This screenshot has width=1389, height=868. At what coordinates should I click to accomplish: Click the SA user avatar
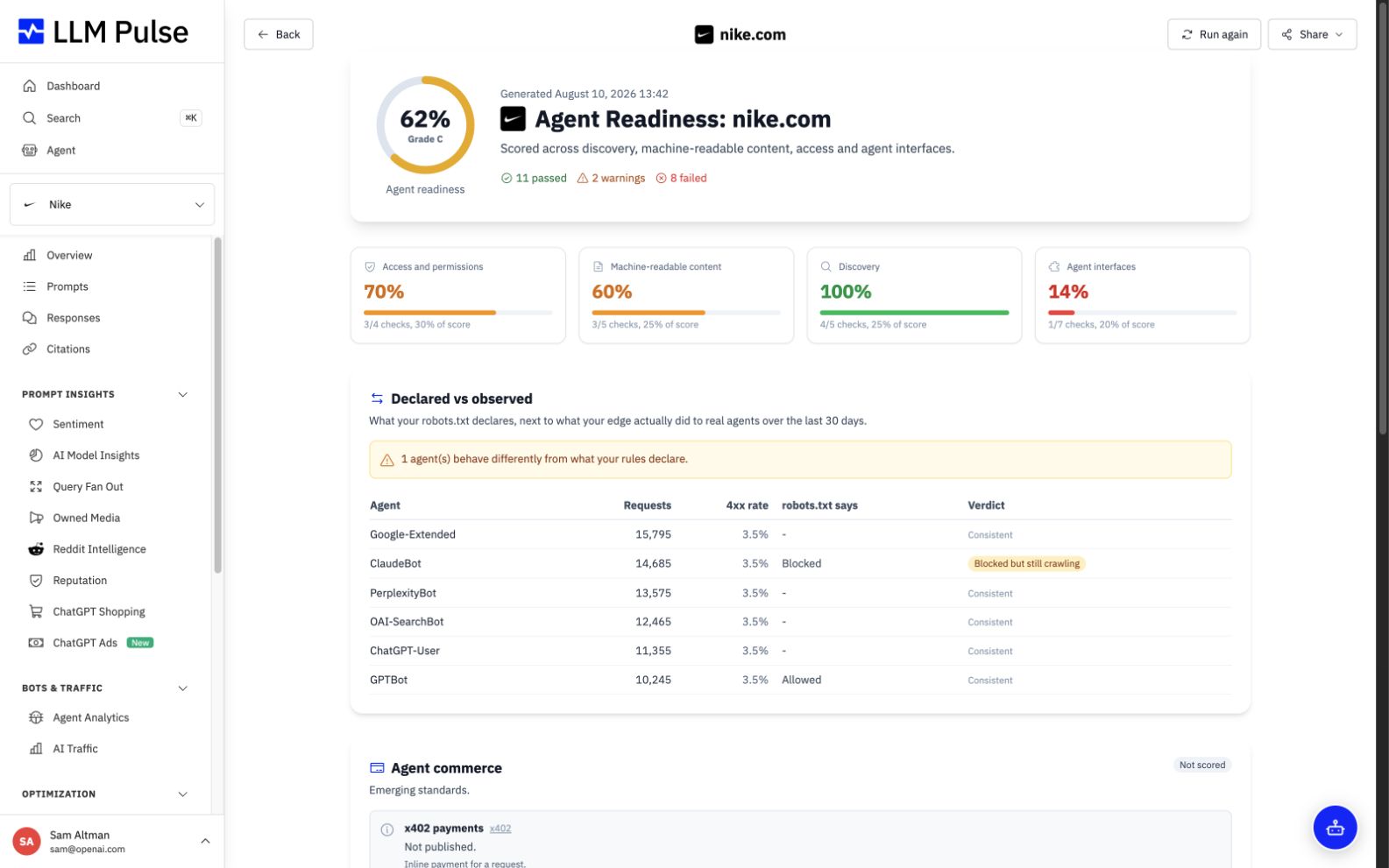point(26,841)
